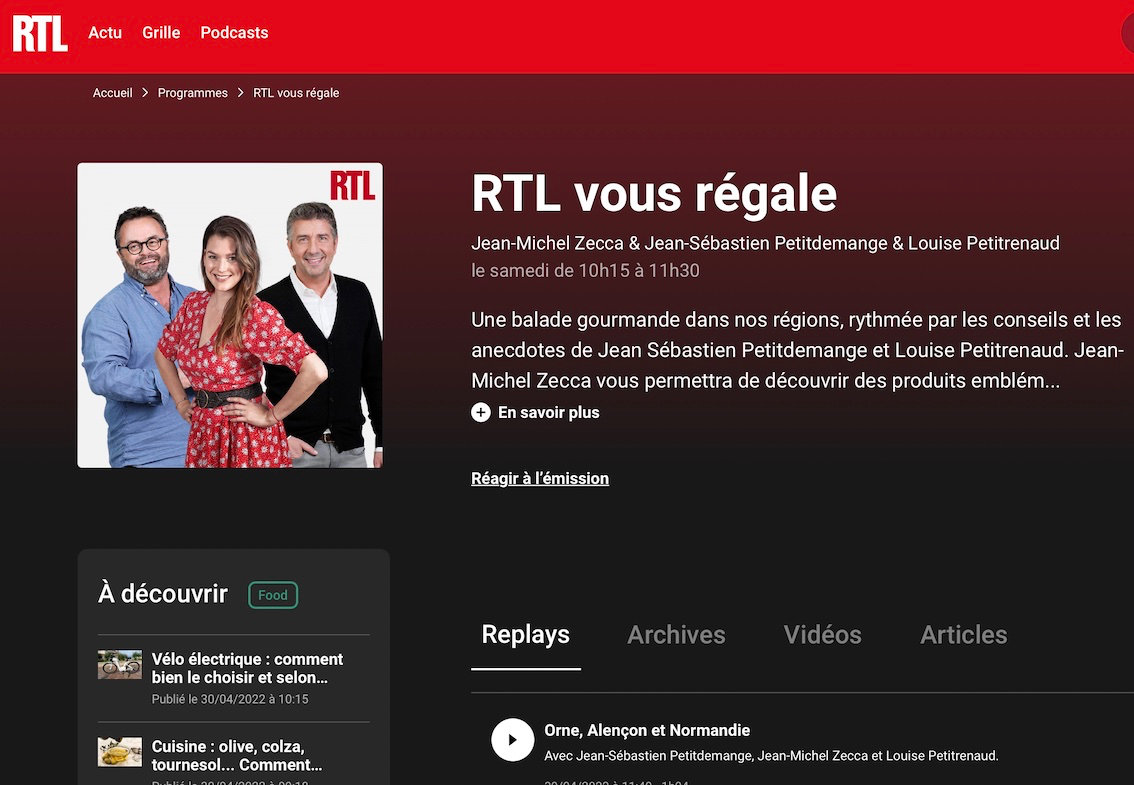1134x785 pixels.
Task: Click the À découvrir section heading
Action: coord(163,594)
